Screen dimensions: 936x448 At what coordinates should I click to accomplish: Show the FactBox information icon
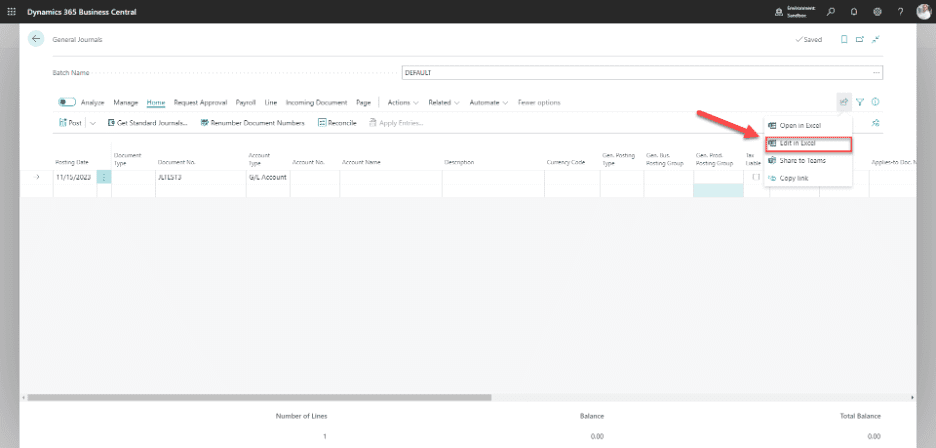(x=875, y=102)
